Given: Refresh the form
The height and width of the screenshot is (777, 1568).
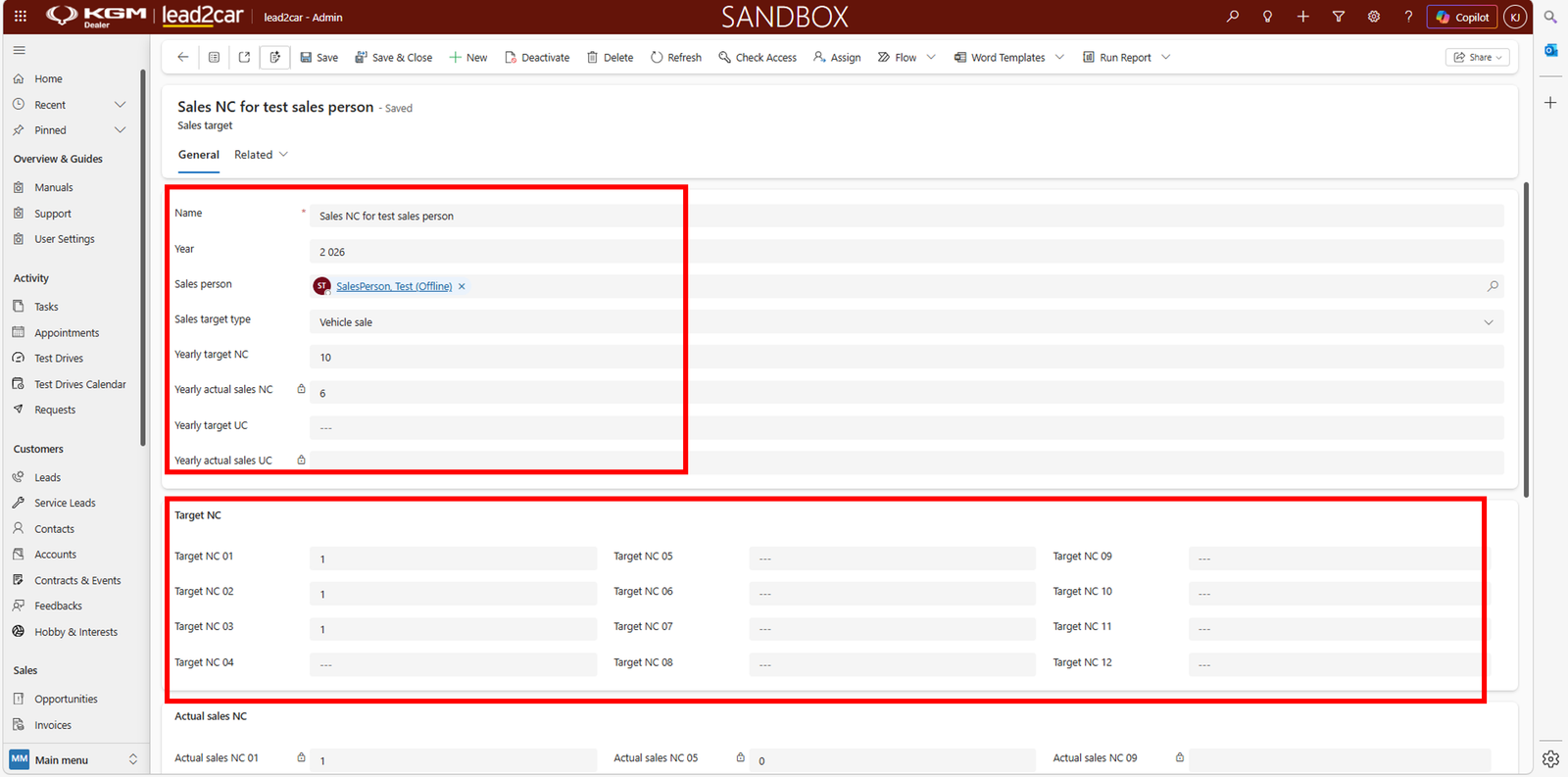Looking at the screenshot, I should [x=676, y=58].
